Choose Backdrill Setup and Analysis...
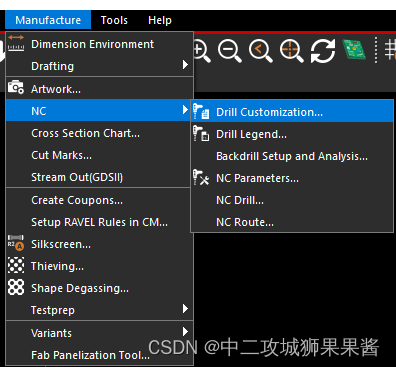The image size is (396, 367). 292,156
